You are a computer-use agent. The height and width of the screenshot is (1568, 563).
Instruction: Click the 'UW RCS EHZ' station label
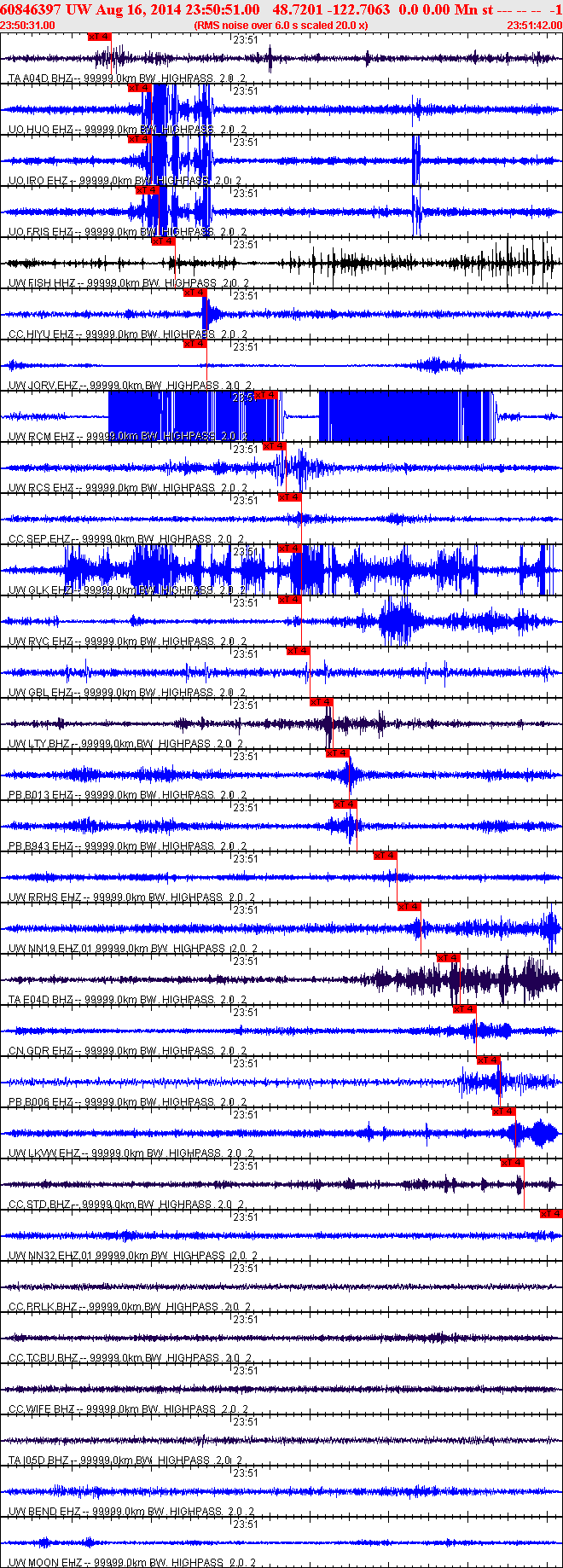click(41, 488)
